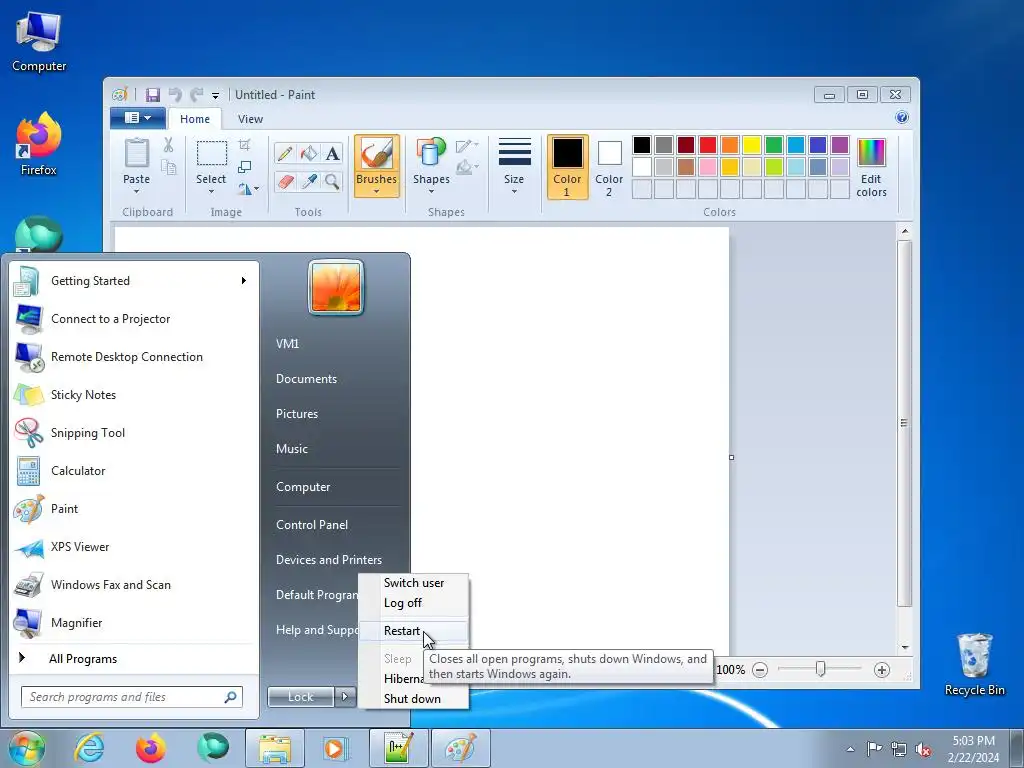Click the Redo arrow in Paint title bar
The image size is (1024, 768).
point(196,95)
